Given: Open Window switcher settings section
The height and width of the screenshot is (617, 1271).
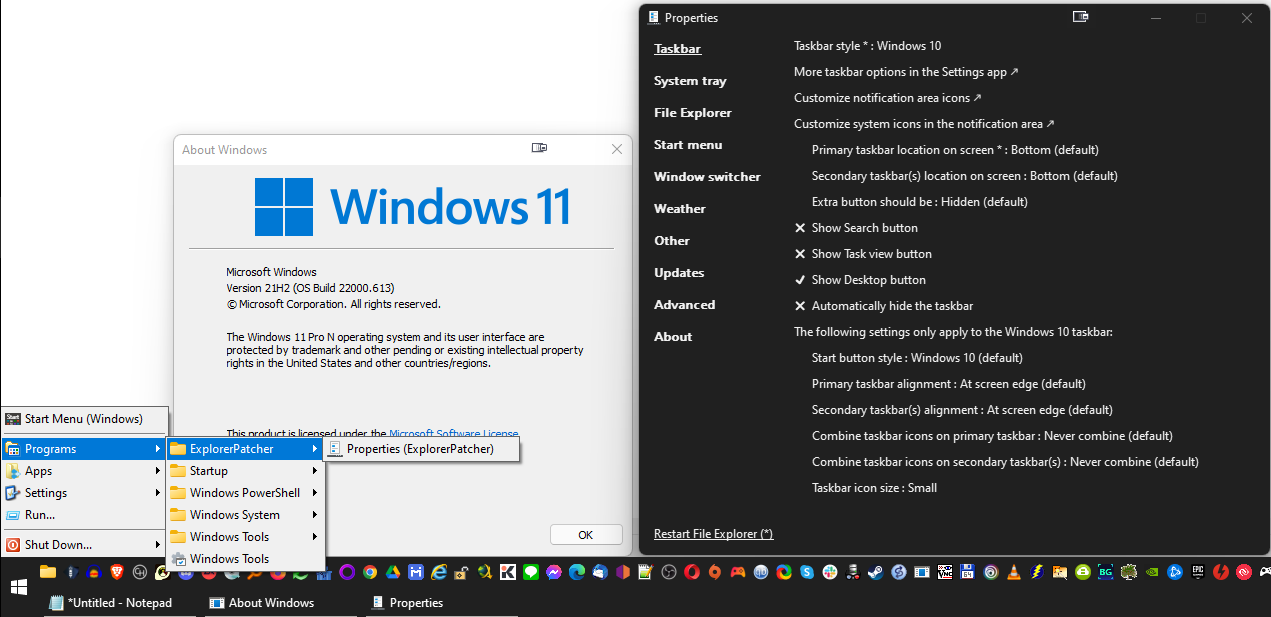Looking at the screenshot, I should [x=707, y=177].
